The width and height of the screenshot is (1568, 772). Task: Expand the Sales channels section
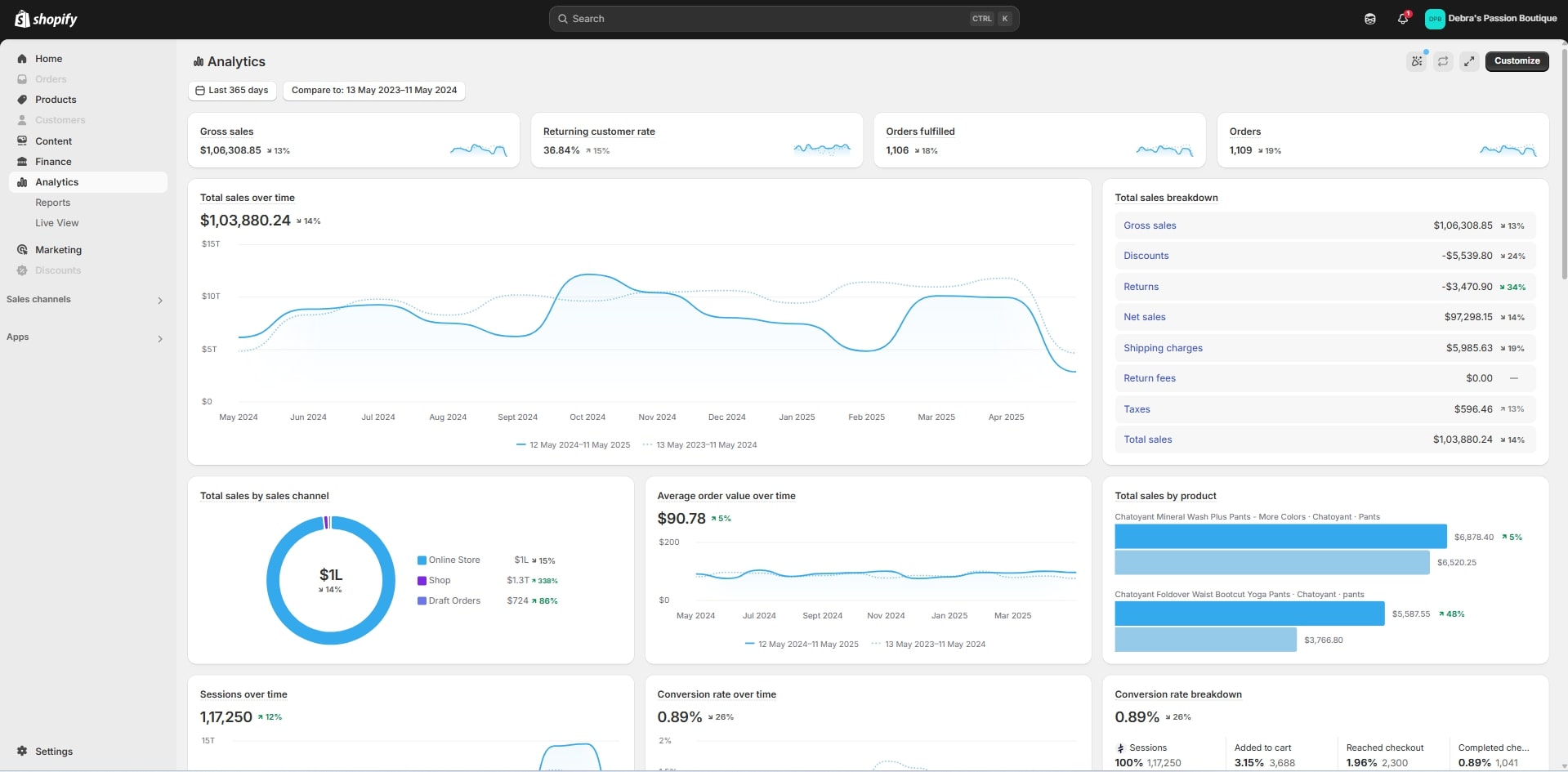click(159, 301)
